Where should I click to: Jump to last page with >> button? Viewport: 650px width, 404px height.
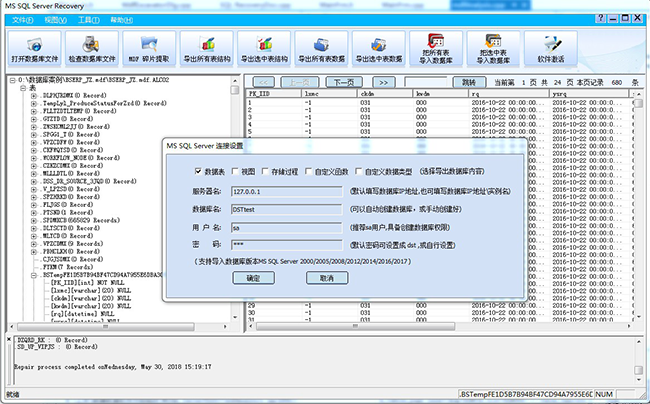click(x=383, y=82)
